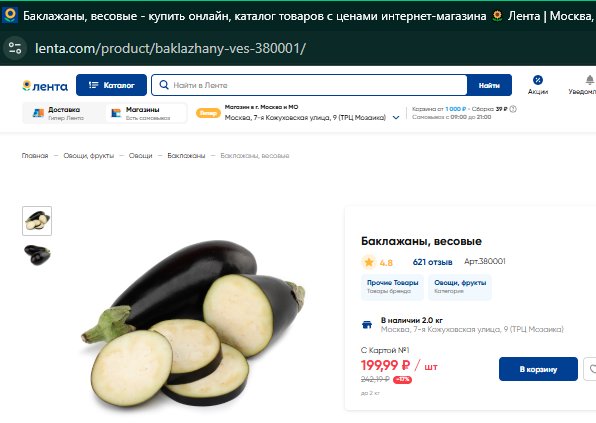Click the store icon beside В наличии
Screen dimensions: 596x423
[x=367, y=325]
